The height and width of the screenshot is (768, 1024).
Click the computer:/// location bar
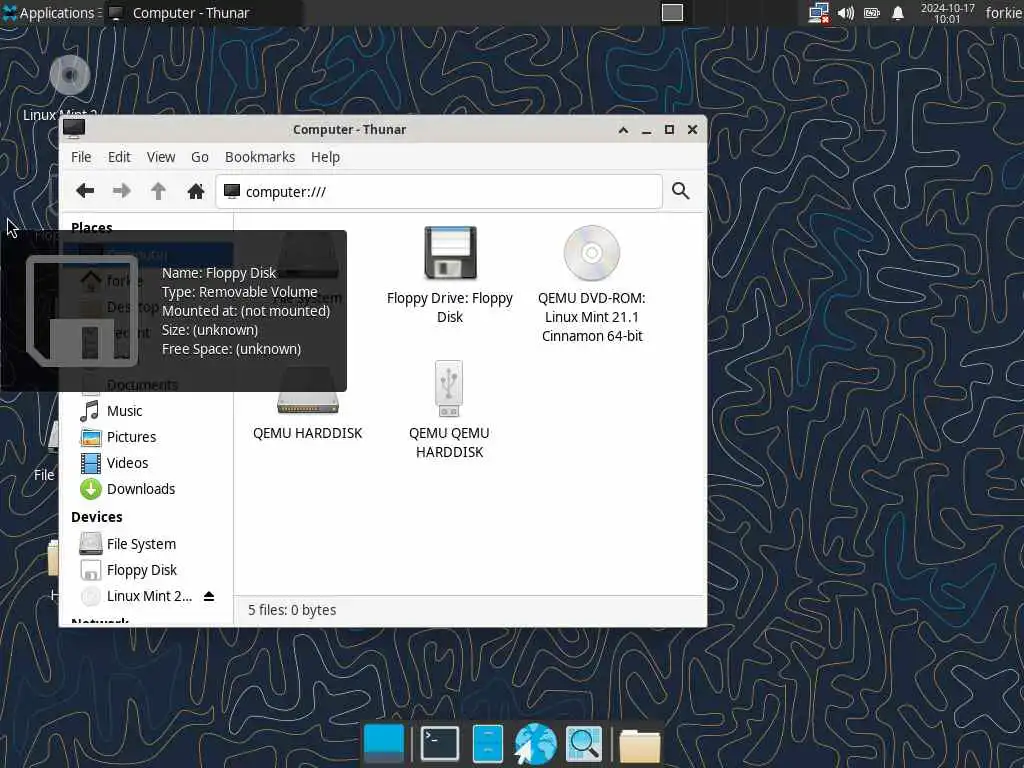[439, 191]
